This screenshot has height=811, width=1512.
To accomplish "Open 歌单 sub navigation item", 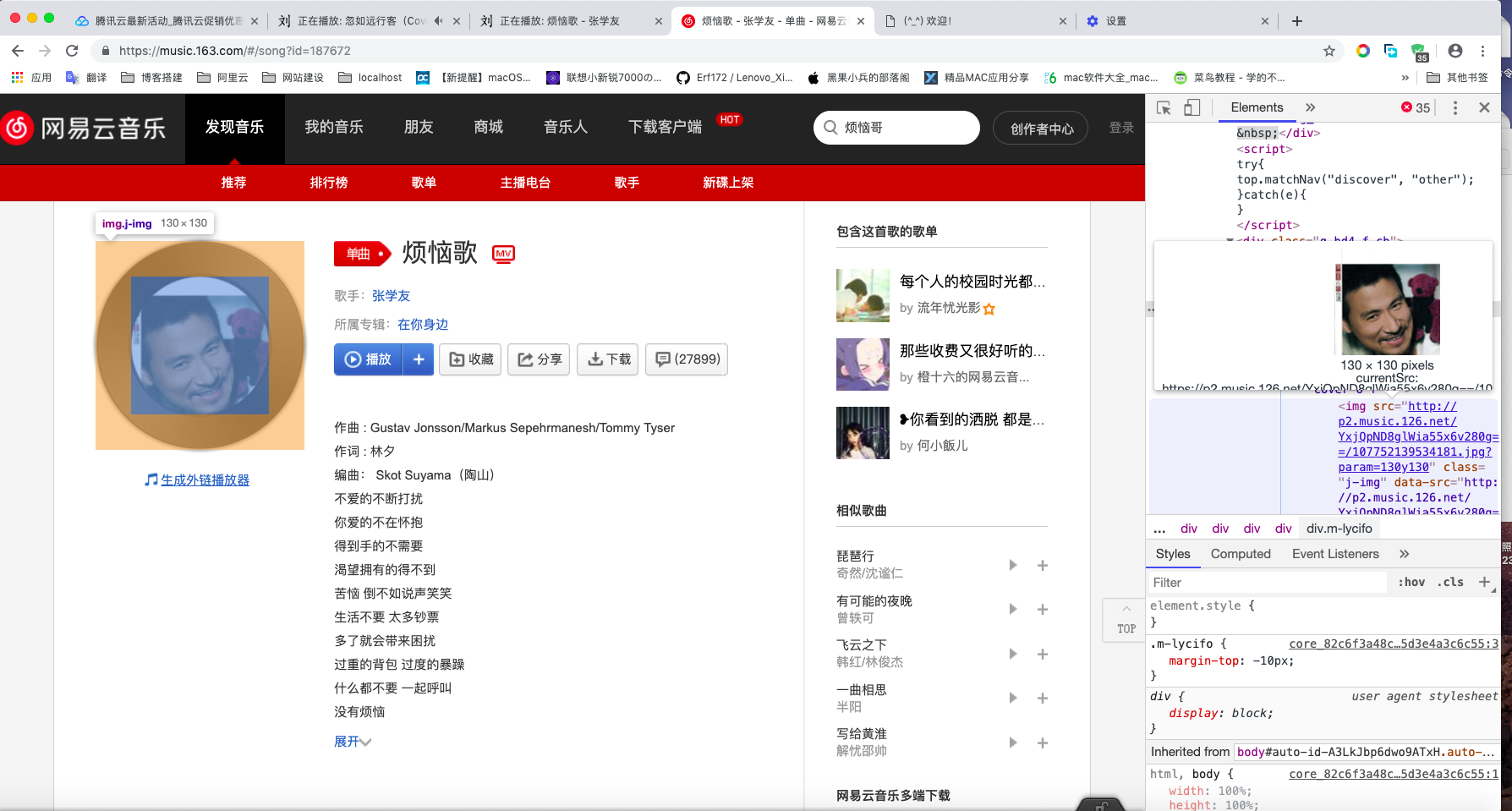I will (424, 183).
